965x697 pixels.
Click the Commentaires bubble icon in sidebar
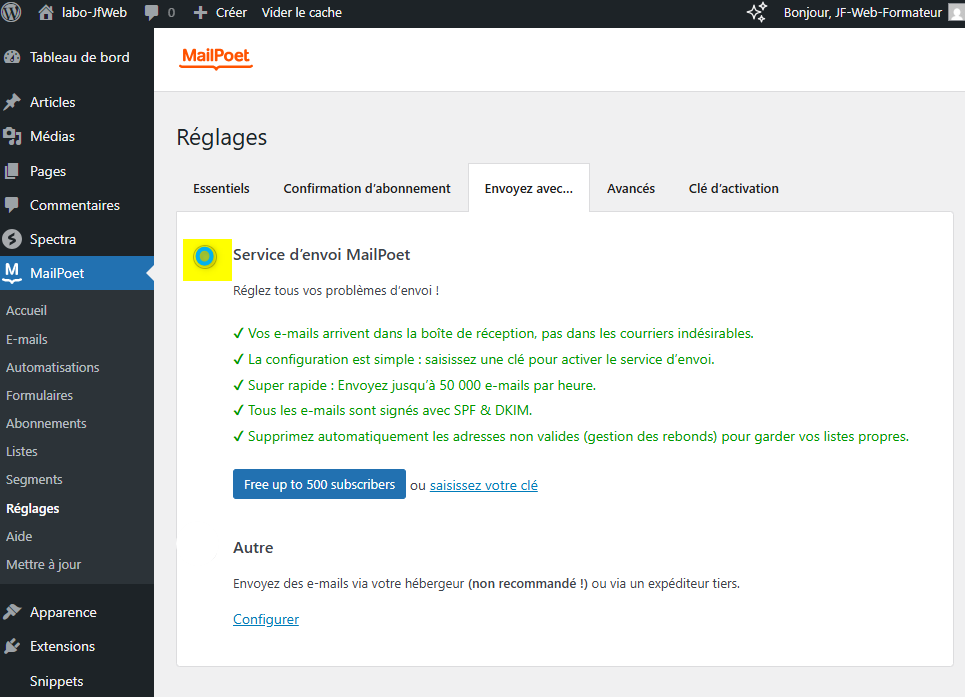pos(12,205)
